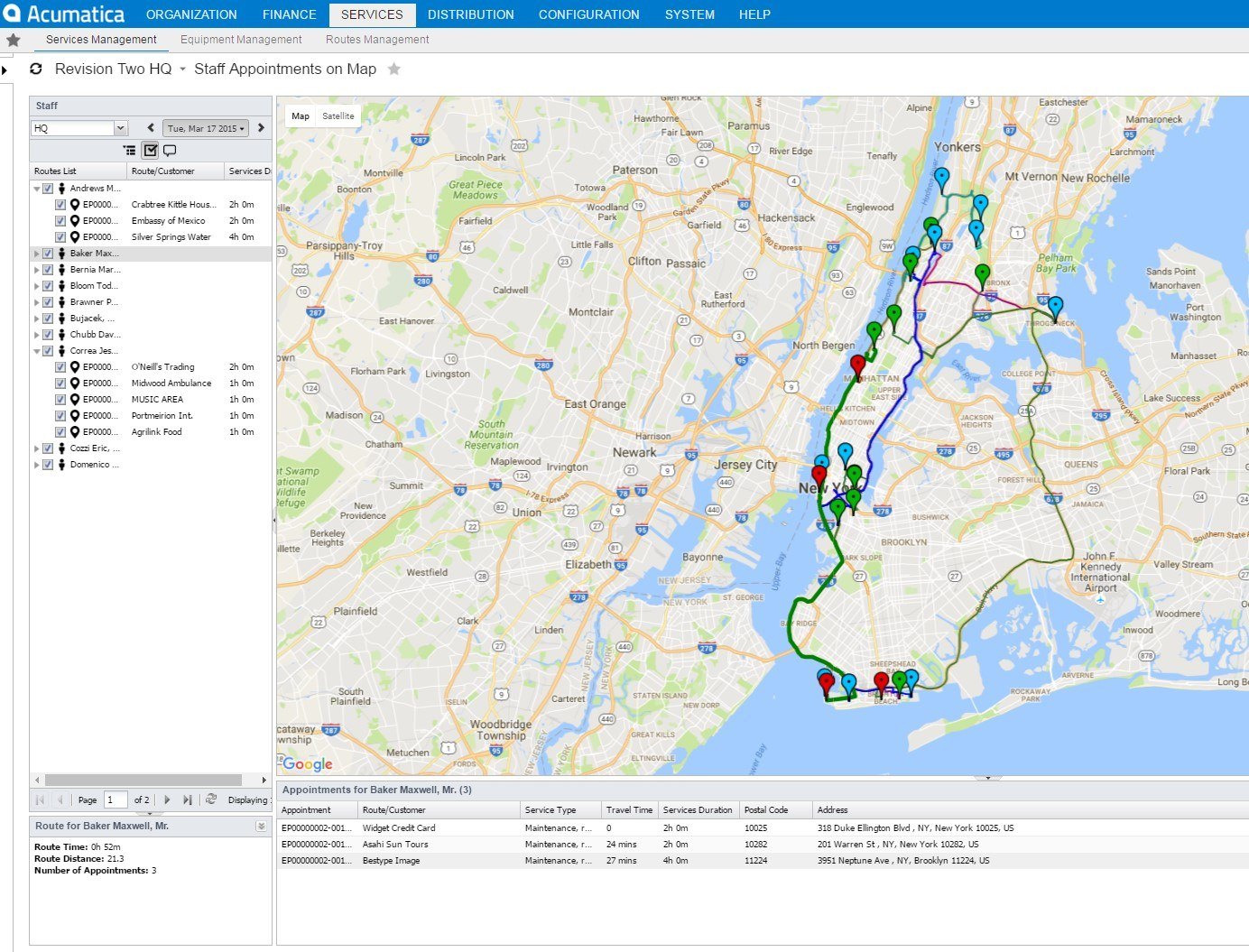This screenshot has height=952, width=1249.
Task: Uncheck the Embassy of Mexico appointment checkbox
Action: [60, 221]
